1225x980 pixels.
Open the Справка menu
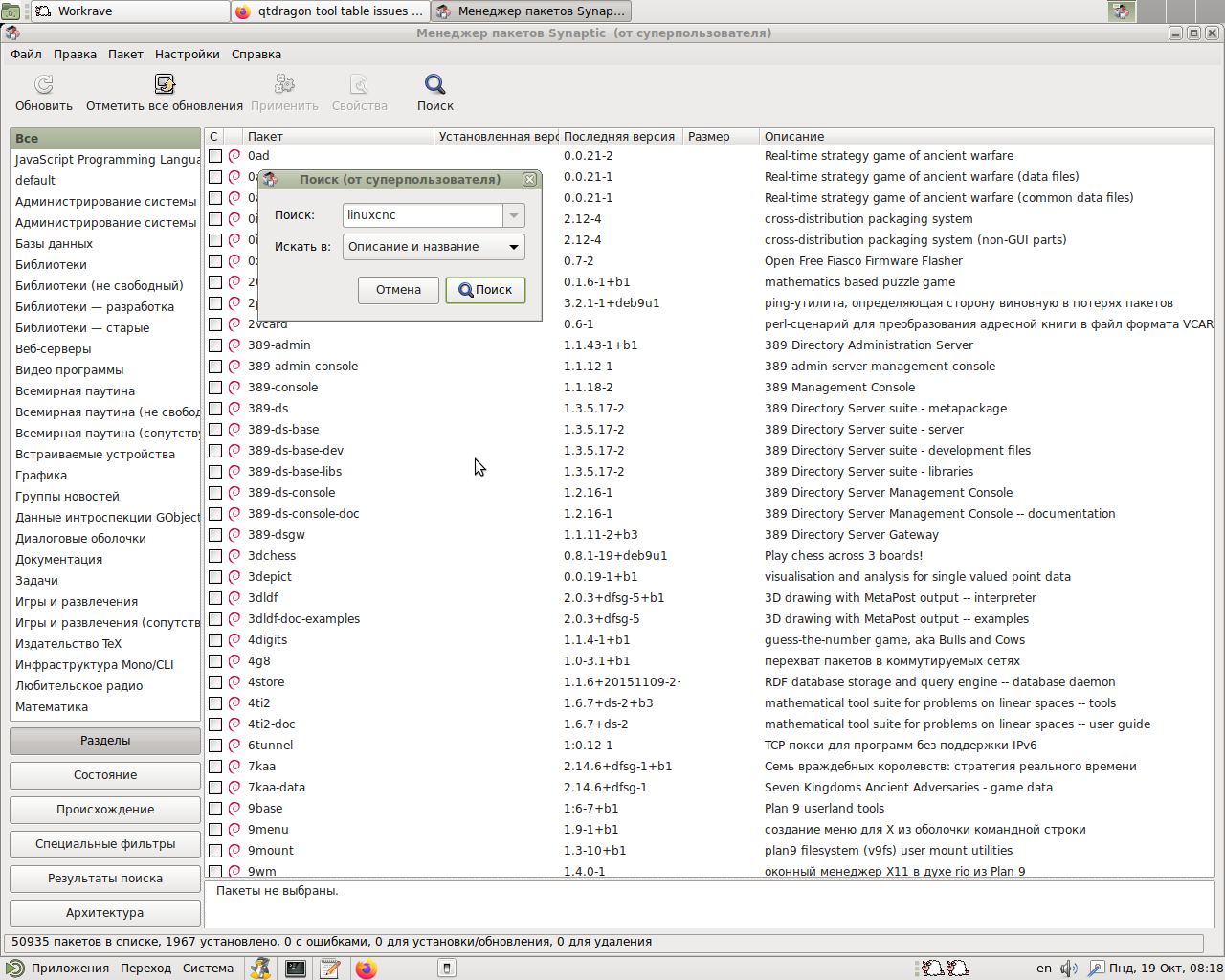[x=256, y=55]
